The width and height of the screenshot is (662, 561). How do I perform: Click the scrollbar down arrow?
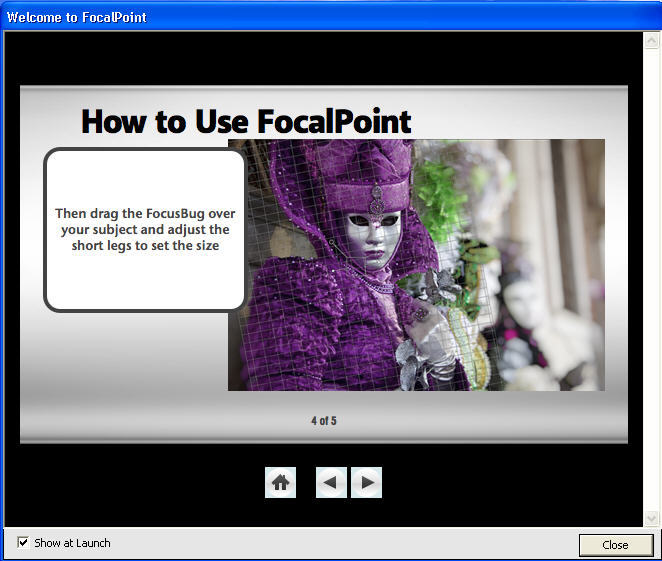click(x=652, y=518)
